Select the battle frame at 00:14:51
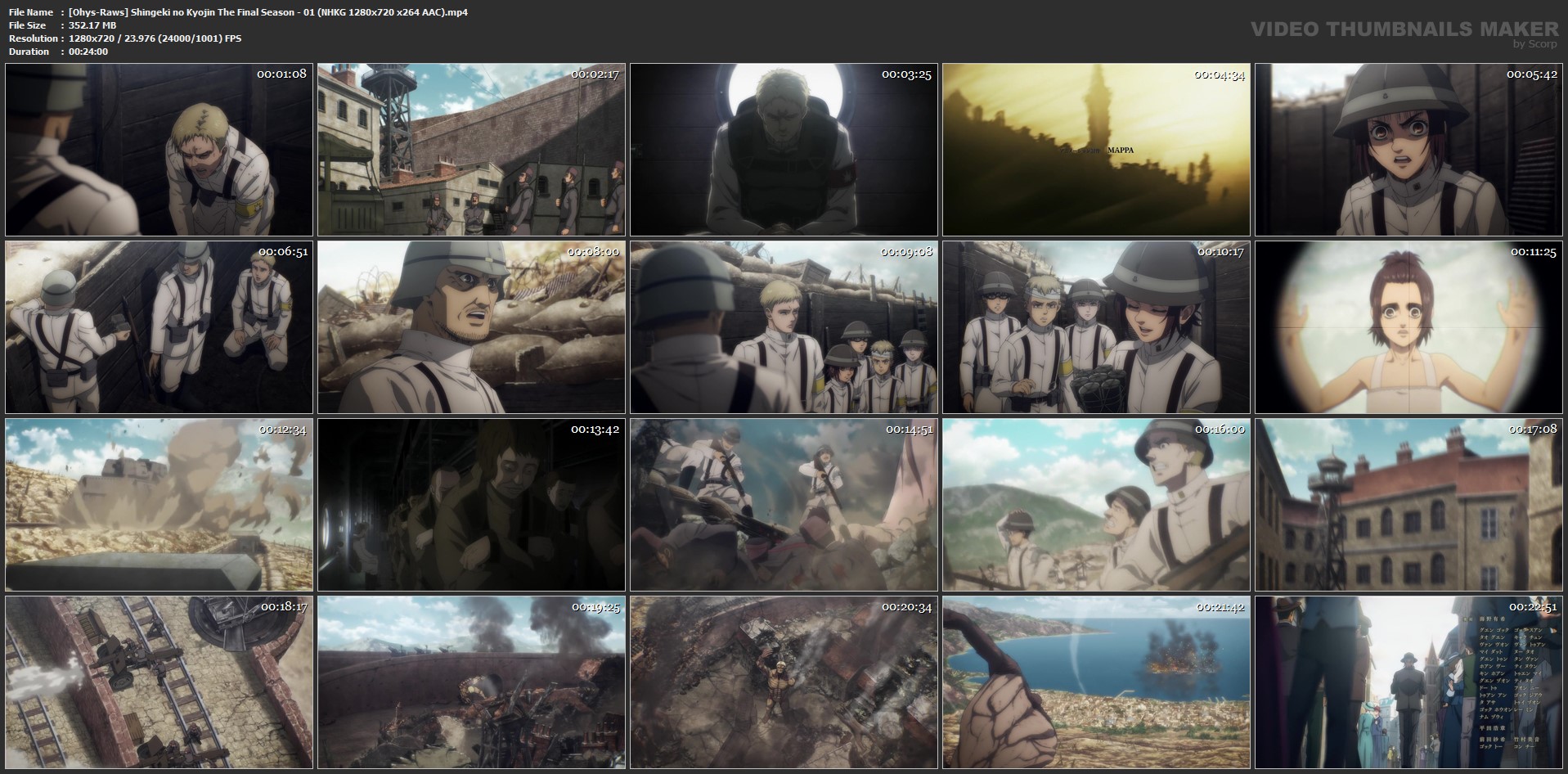 tap(784, 505)
